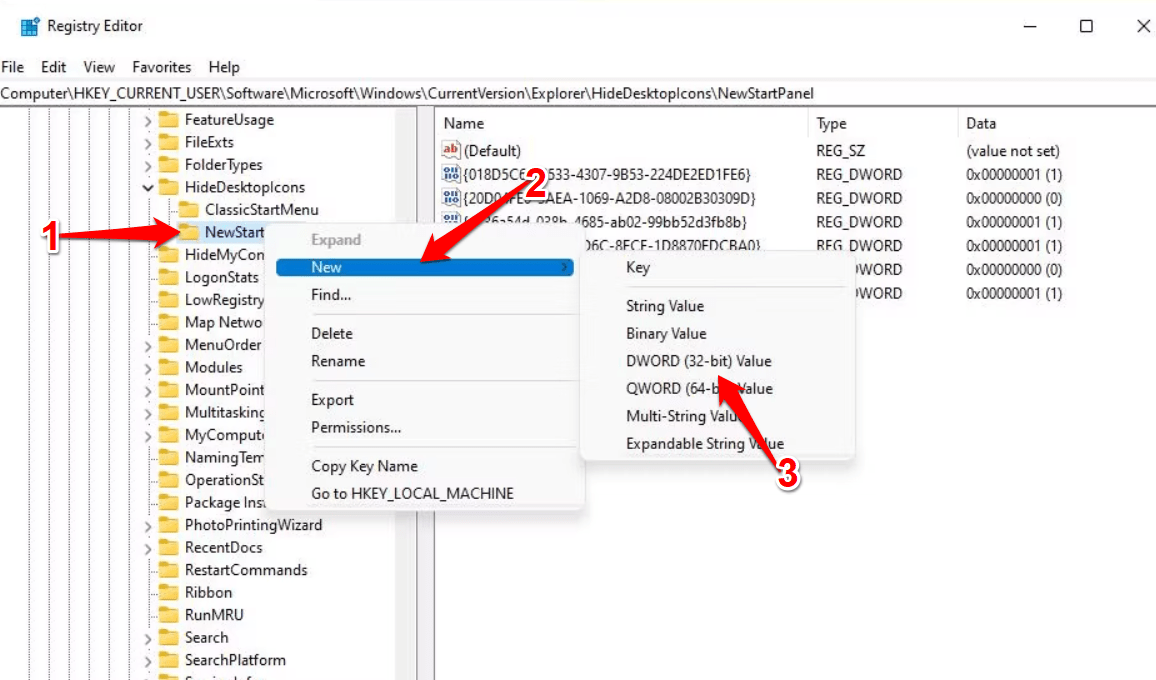The image size is (1156, 680).
Task: Click the ClassicStartMenu folder icon
Action: (189, 209)
